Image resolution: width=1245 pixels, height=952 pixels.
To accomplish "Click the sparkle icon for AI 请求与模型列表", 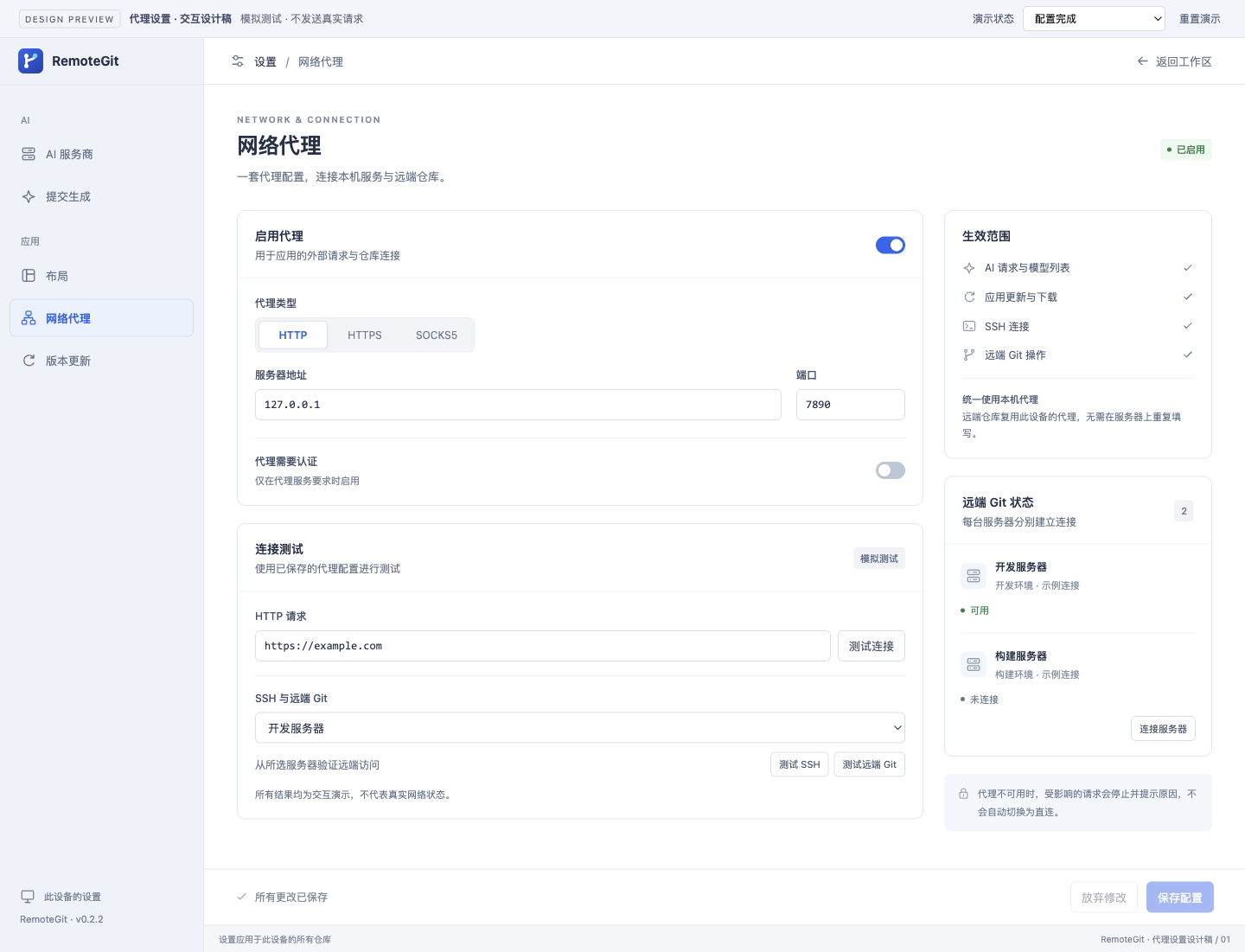I will tap(969, 268).
